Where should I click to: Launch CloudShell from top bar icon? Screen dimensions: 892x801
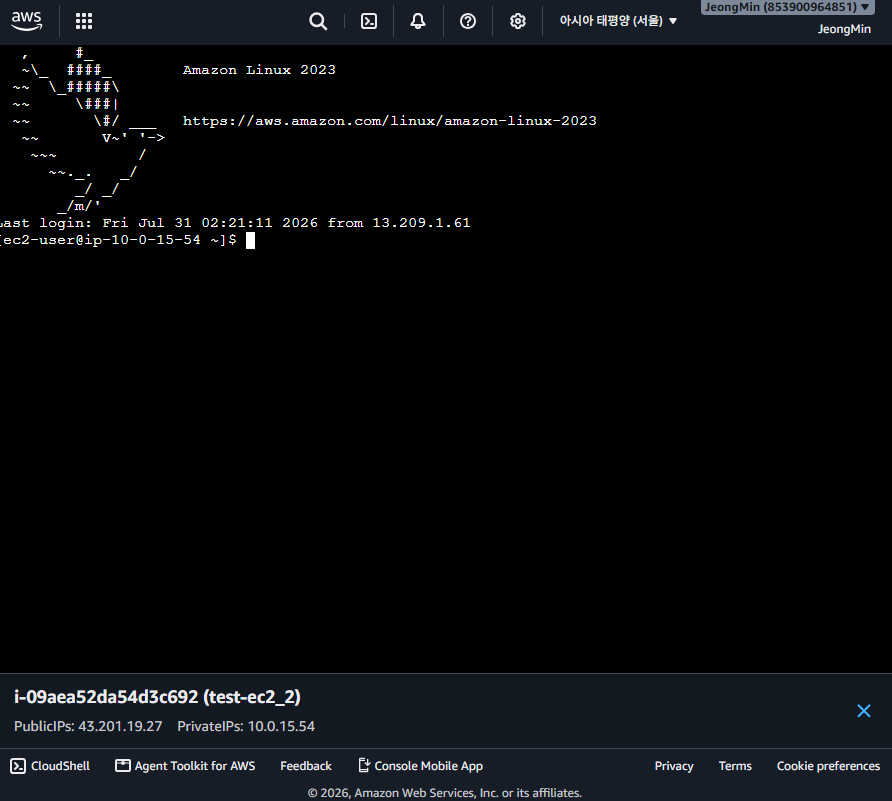coord(369,21)
